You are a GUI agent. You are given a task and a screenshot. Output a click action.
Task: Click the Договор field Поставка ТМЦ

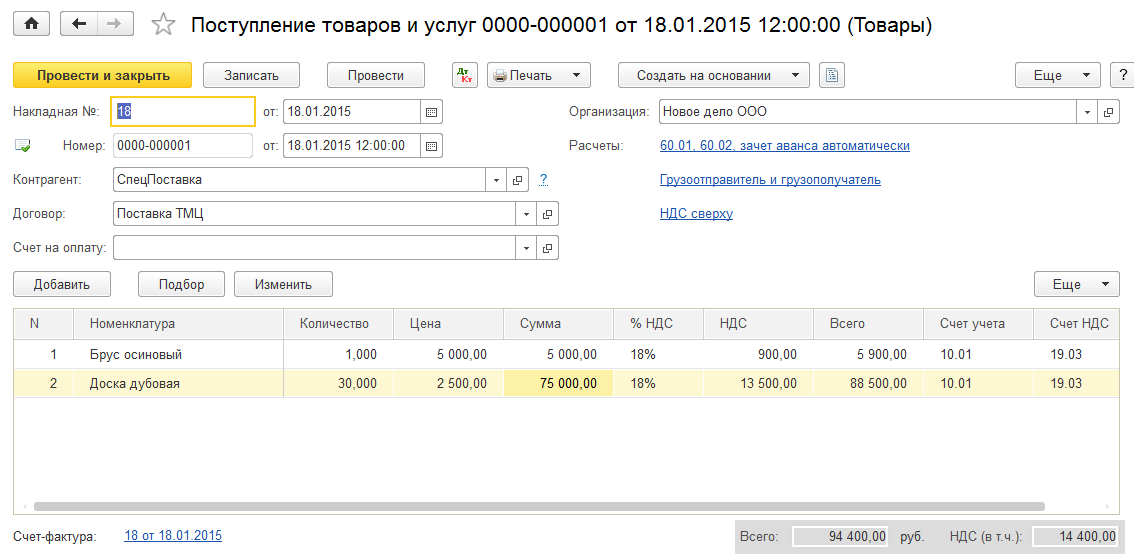pyautogui.click(x=315, y=214)
